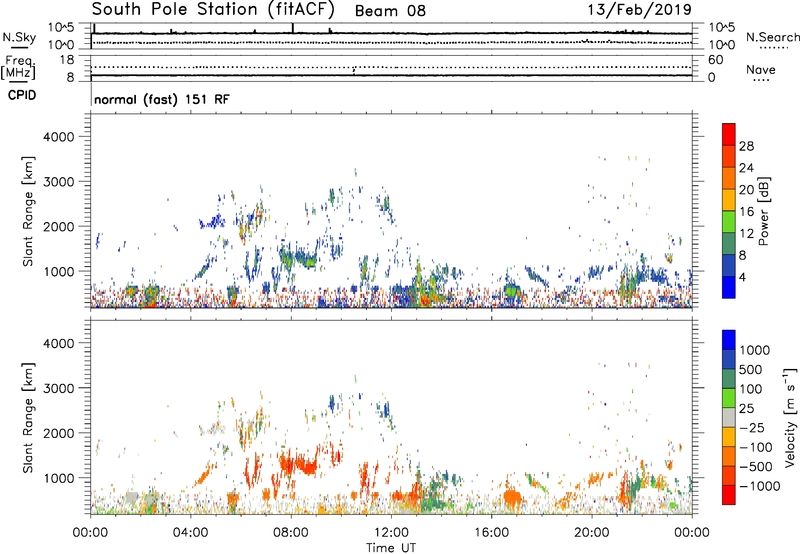
Task: Select the "4" Power colorbar tick label
Action: (x=743, y=277)
